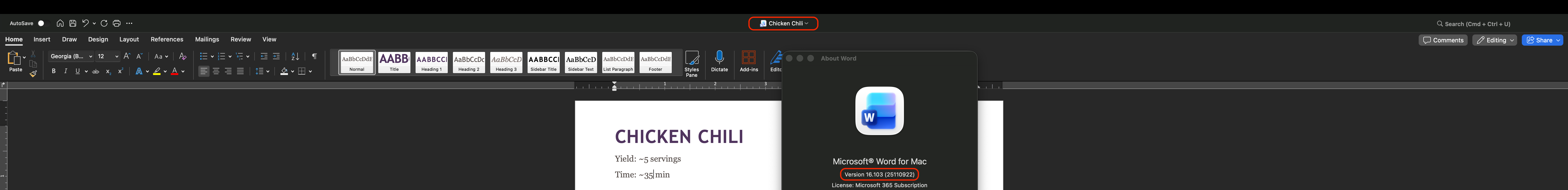Open the more options ellipsis in title bar
This screenshot has height=190, width=1568.
(129, 24)
